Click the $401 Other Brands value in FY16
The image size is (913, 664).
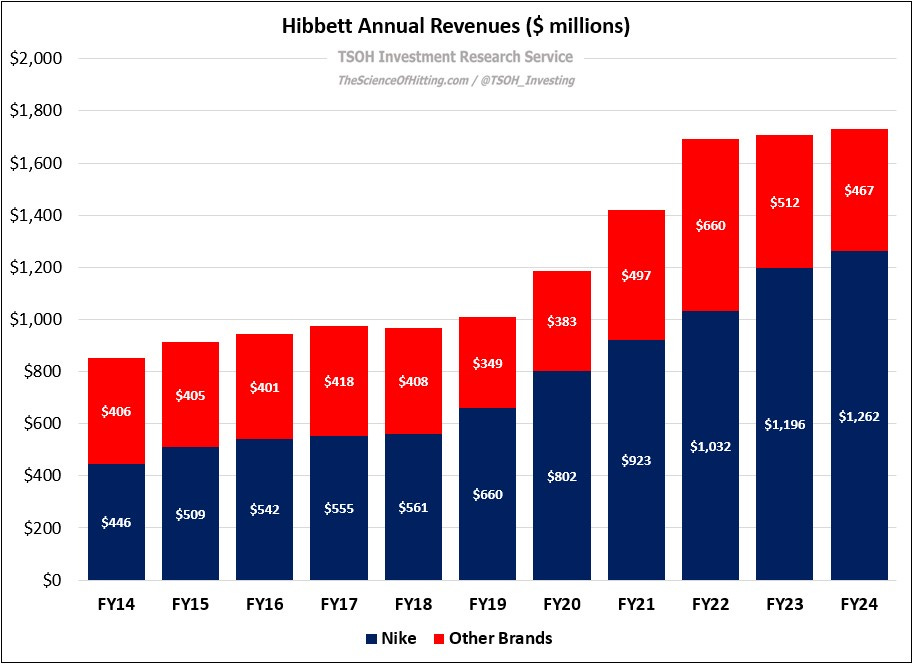click(x=264, y=387)
